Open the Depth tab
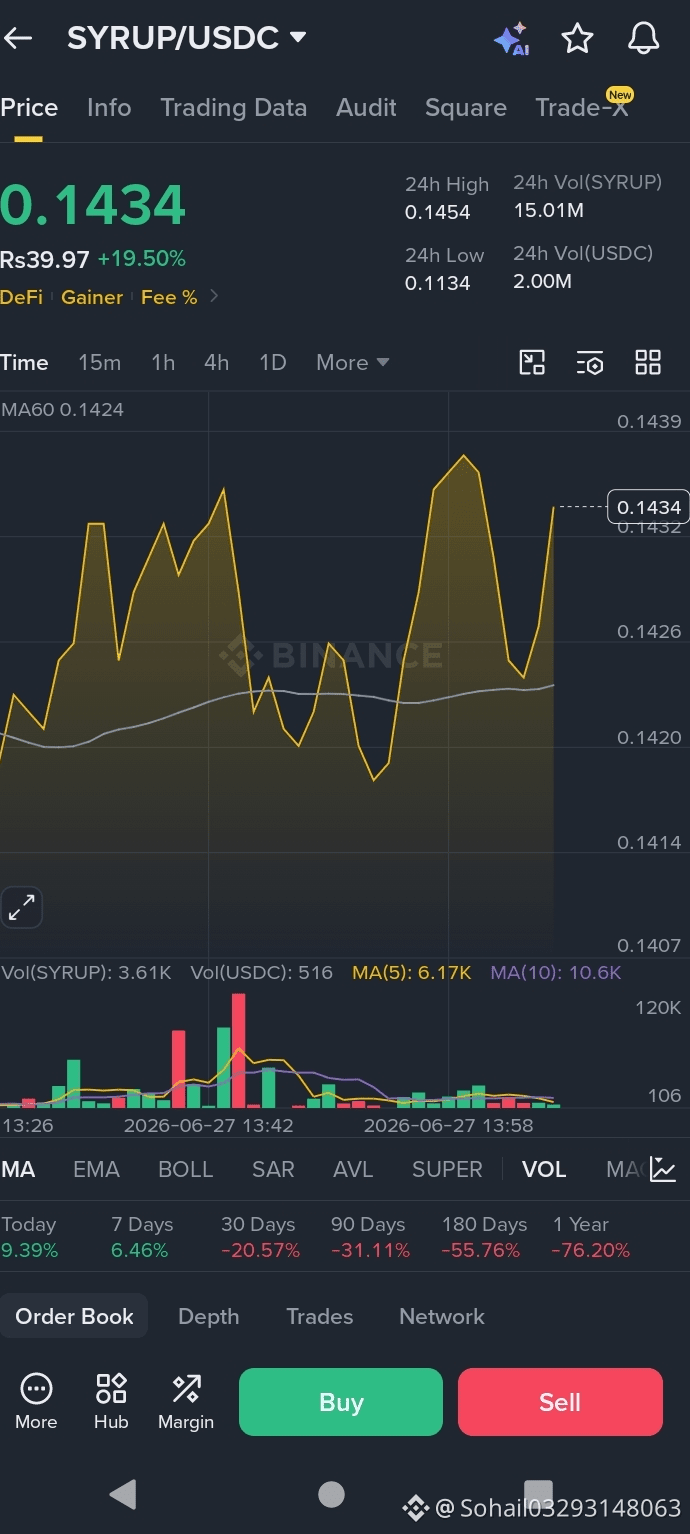690x1534 pixels. click(x=208, y=1316)
